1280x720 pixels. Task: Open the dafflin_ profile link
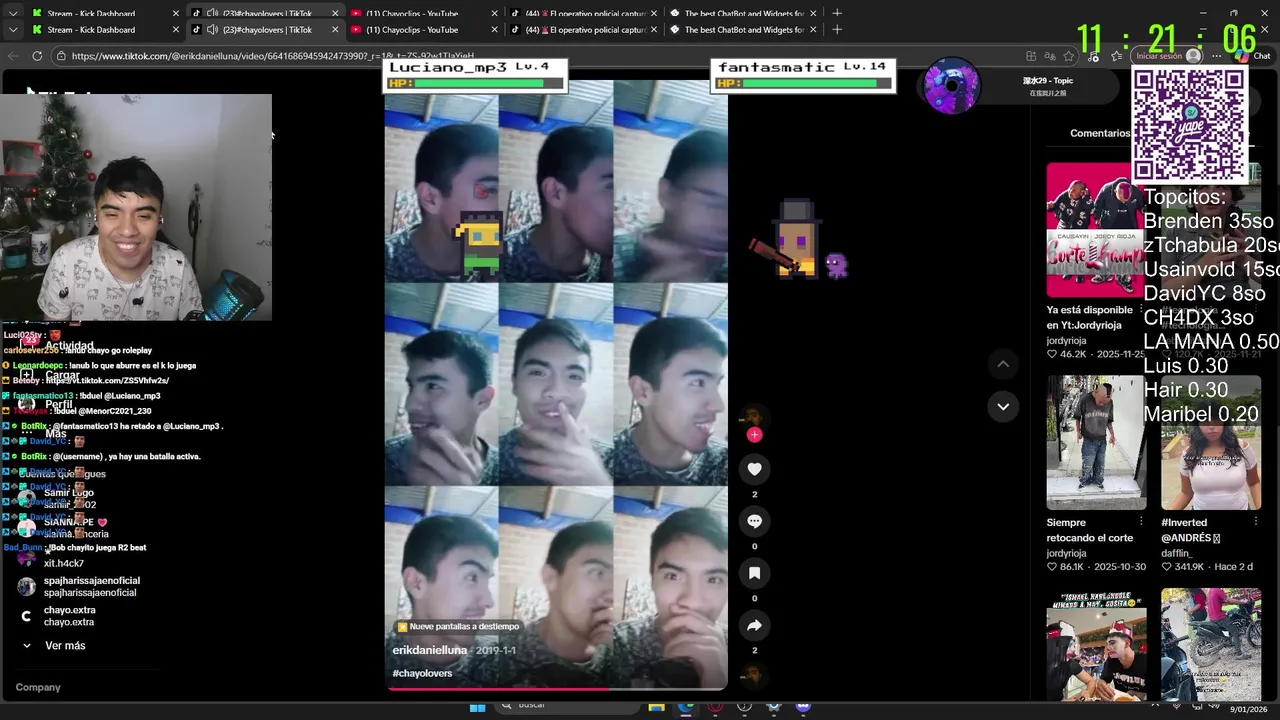1177,553
